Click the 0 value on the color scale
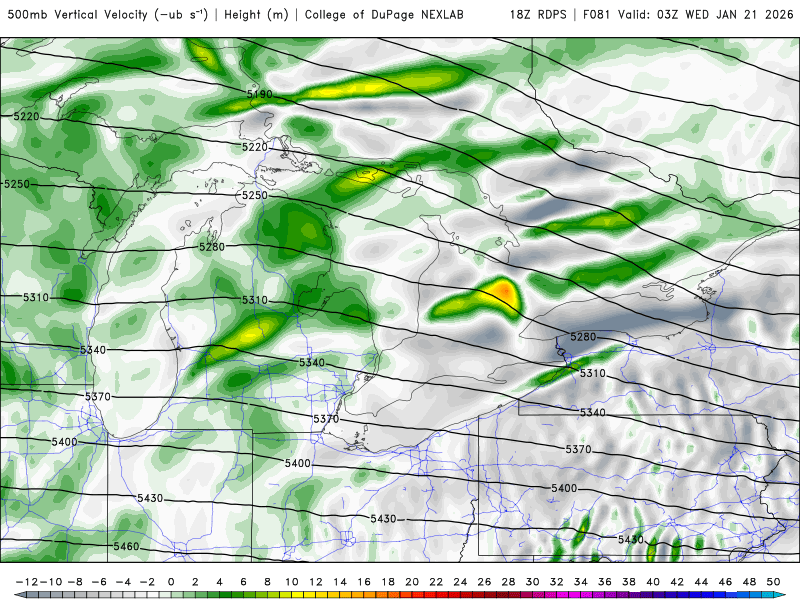Screen dimensions: 800x600 (171, 582)
